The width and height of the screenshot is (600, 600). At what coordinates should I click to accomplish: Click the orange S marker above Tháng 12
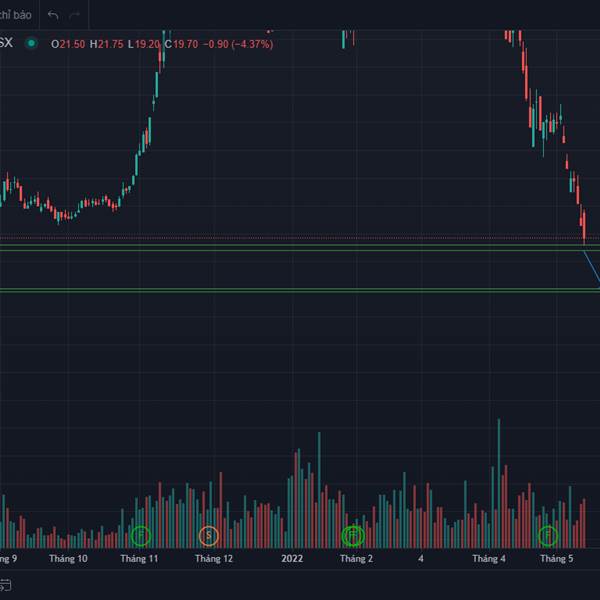209,535
